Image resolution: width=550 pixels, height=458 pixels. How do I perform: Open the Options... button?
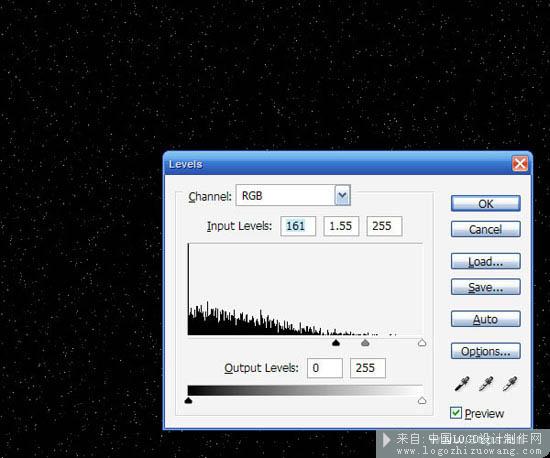[485, 351]
